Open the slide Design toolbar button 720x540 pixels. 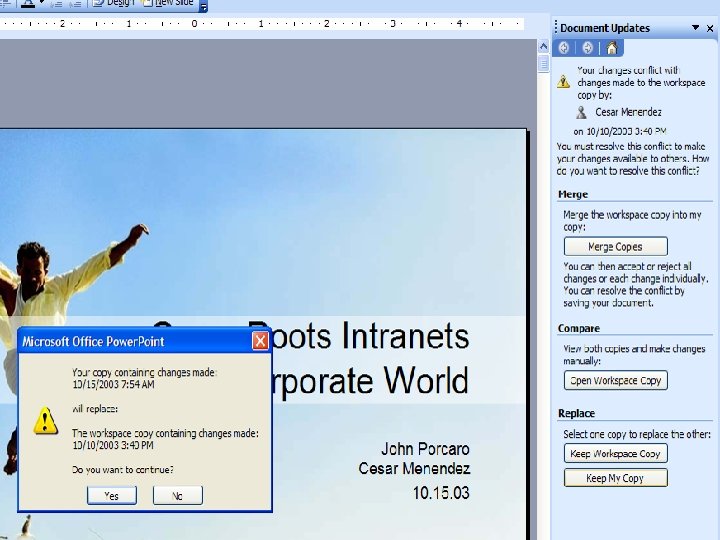tap(113, 3)
